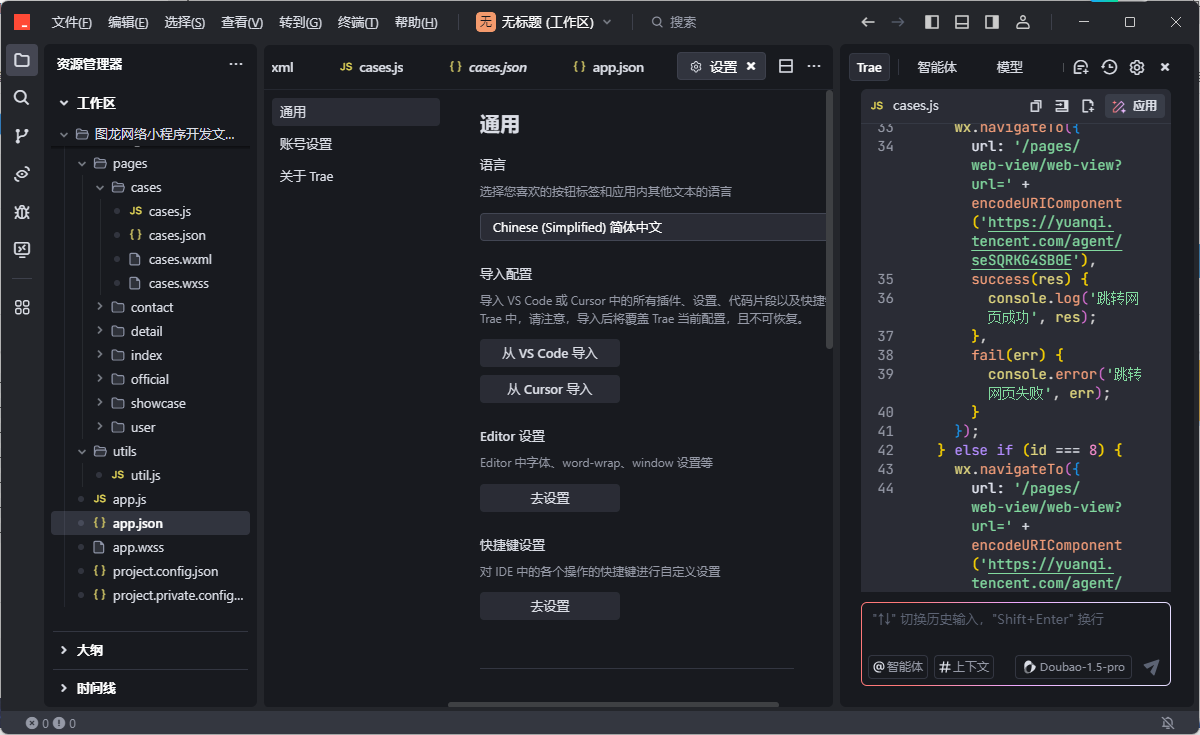Open the 终端(T) menu
The width and height of the screenshot is (1200, 735).
pos(358,22)
